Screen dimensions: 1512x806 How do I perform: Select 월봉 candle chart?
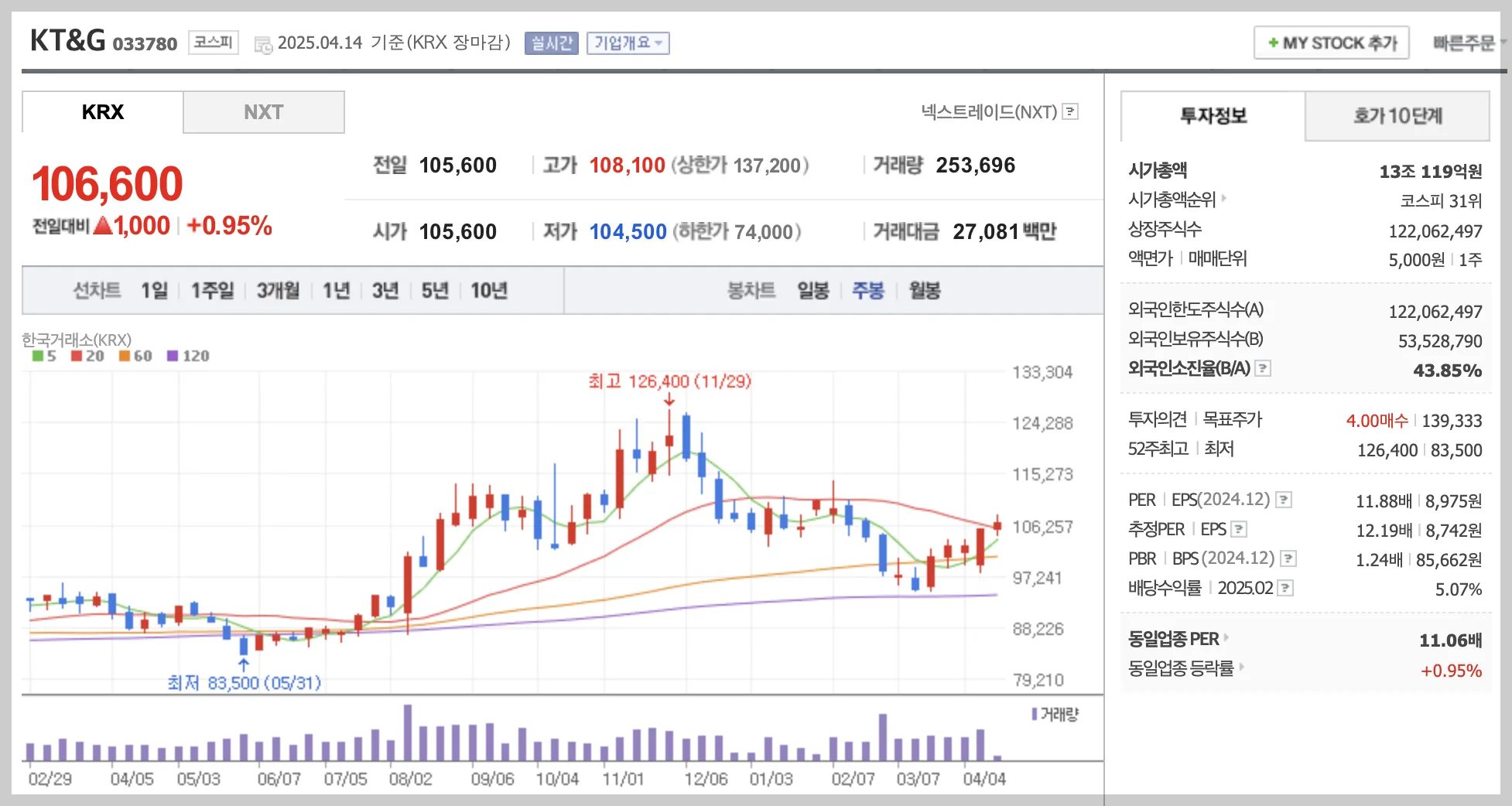pos(924,291)
